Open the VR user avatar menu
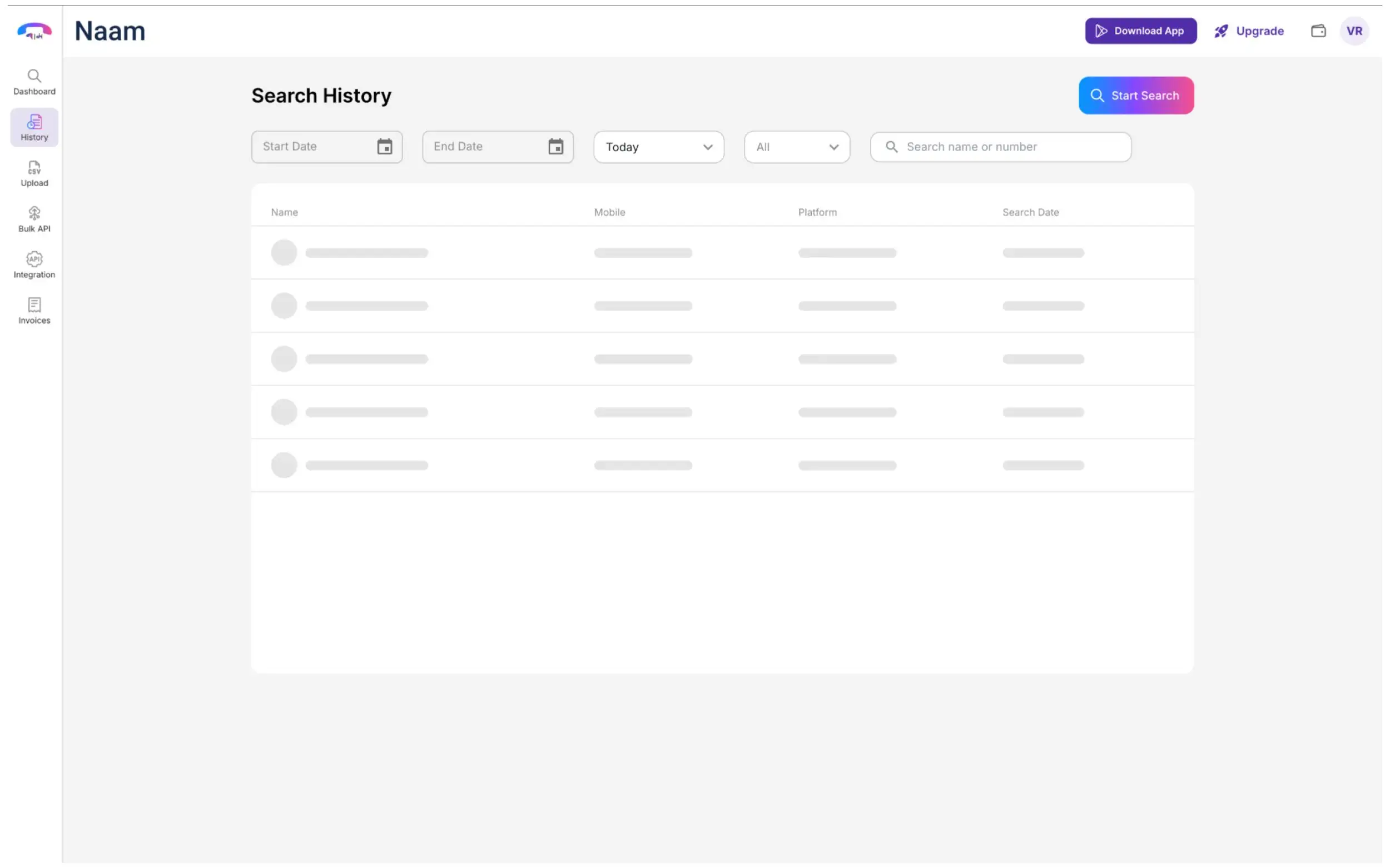The height and width of the screenshot is (868, 1390). [1354, 31]
